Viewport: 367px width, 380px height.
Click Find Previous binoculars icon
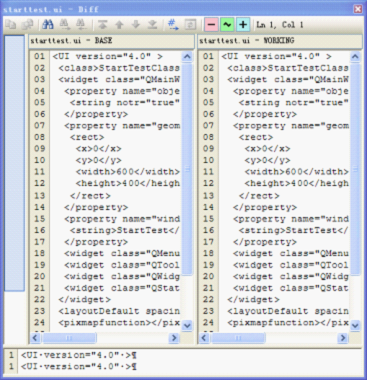pyautogui.click(x=81, y=25)
